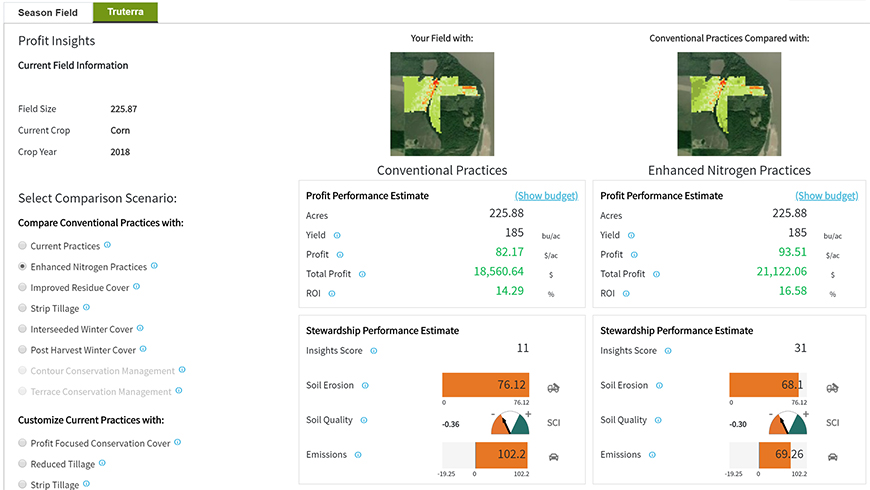Click info icon beside Interseeded Winter Cover

tap(141, 329)
